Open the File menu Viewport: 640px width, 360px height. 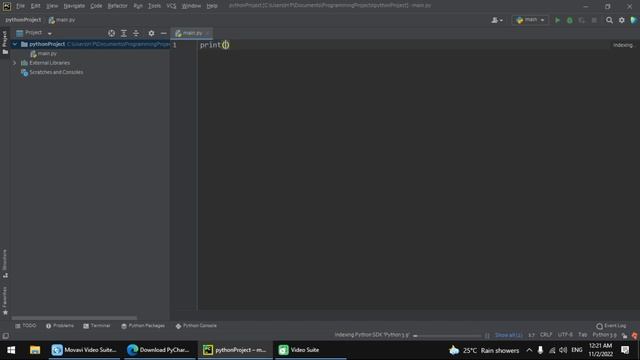point(20,6)
